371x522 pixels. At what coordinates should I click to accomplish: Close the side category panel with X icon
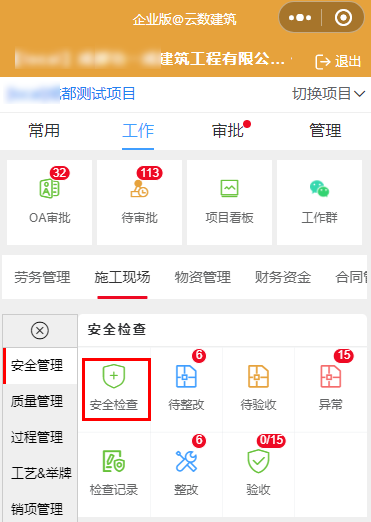tap(40, 331)
